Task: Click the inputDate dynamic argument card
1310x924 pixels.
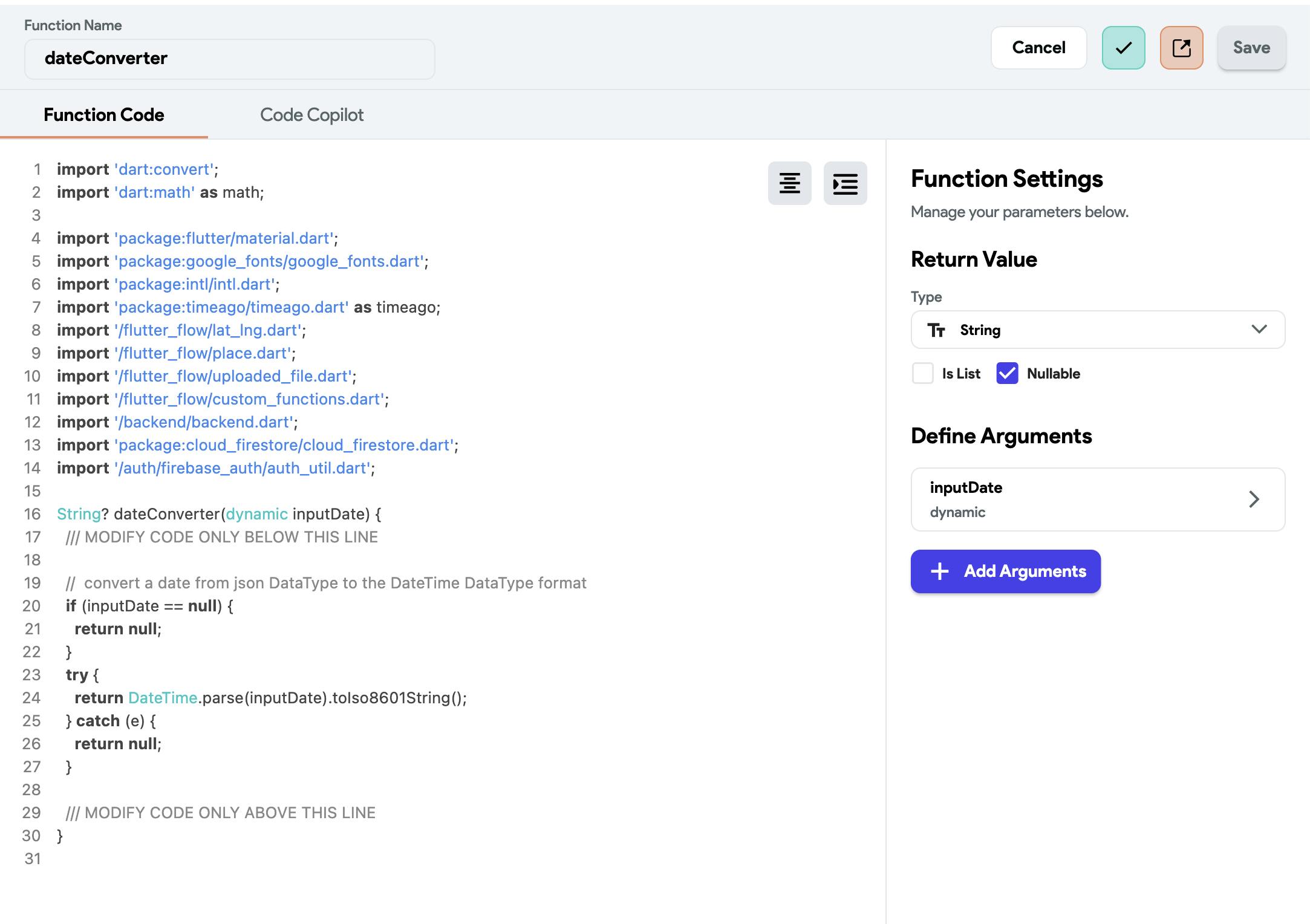Action: [1077, 499]
